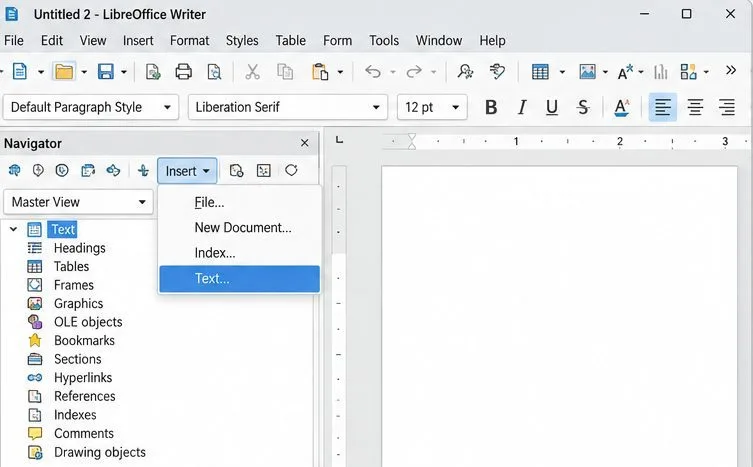This screenshot has height=467, width=753.
Task: Toggle Strikethrough formatting
Action: pos(583,107)
